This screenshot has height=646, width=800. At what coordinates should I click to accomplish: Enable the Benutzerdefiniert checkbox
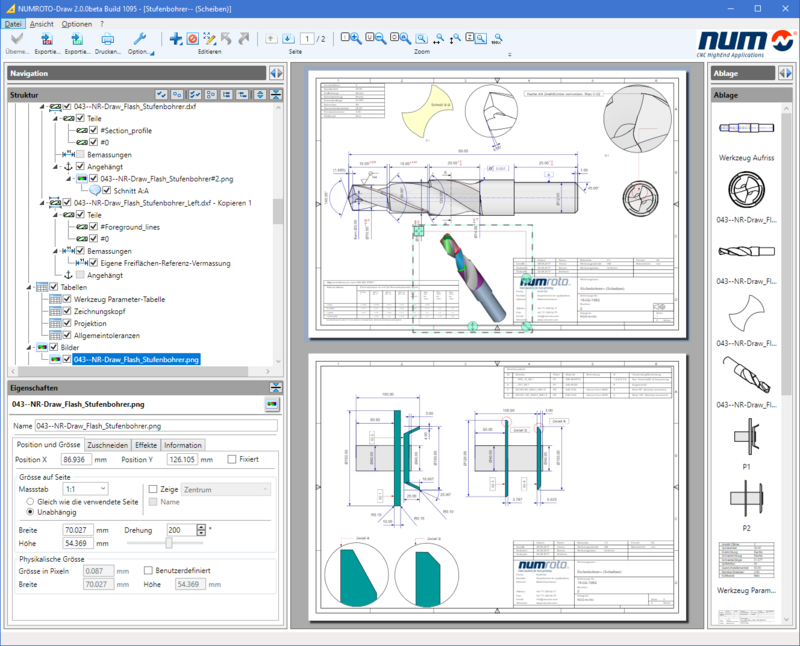click(149, 571)
